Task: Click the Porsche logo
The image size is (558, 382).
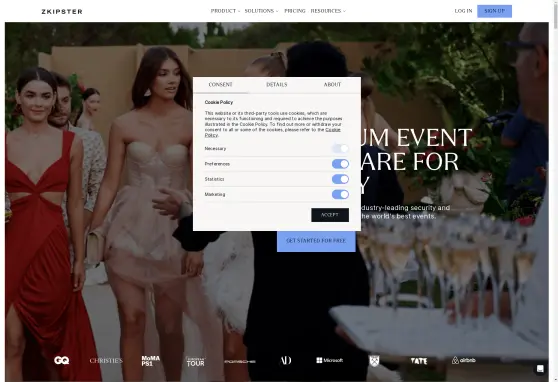Action: [x=240, y=361]
